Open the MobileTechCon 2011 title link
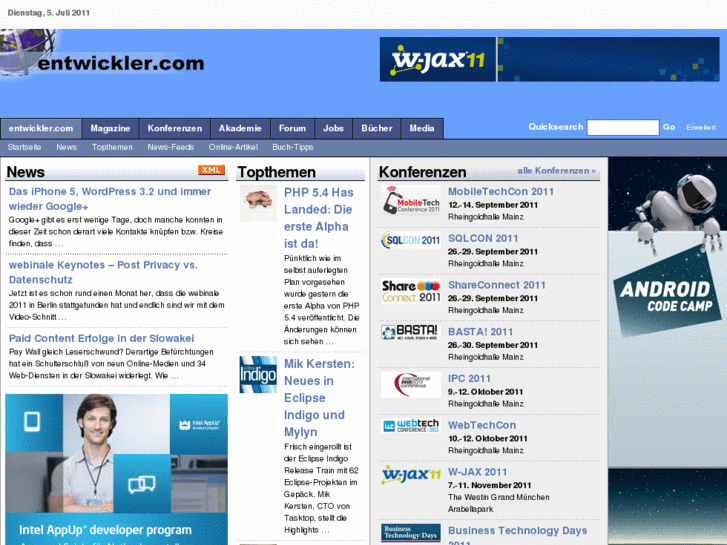Image resolution: width=727 pixels, height=545 pixels. click(x=501, y=192)
